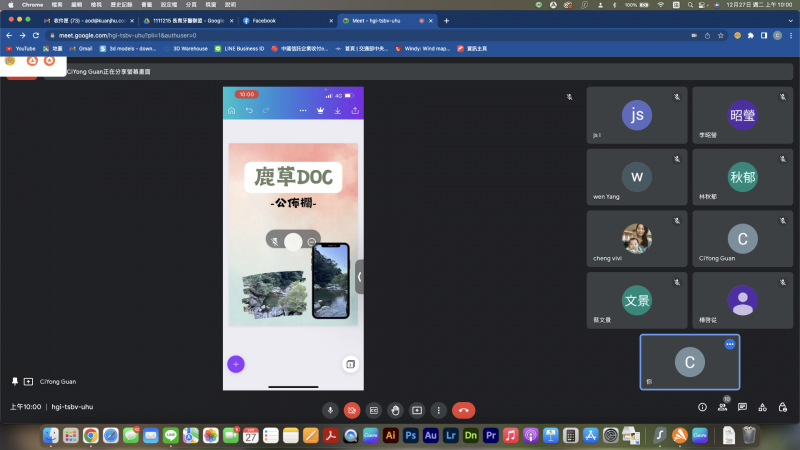Open a new Chrome tab
800x450 pixels.
click(x=446, y=20)
